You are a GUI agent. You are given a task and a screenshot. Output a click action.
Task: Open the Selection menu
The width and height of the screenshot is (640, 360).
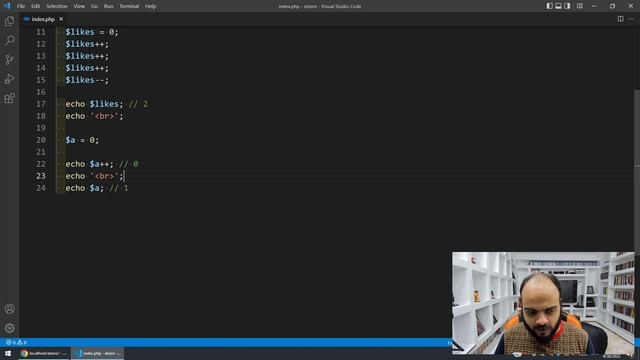(57, 6)
